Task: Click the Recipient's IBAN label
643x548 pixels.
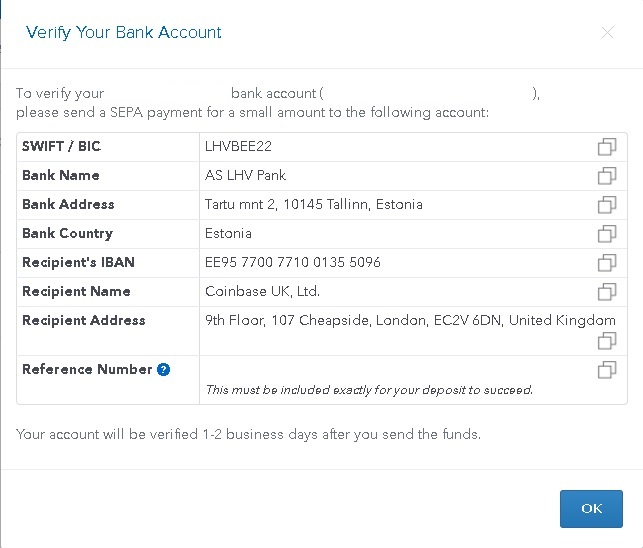Action: coord(78,262)
